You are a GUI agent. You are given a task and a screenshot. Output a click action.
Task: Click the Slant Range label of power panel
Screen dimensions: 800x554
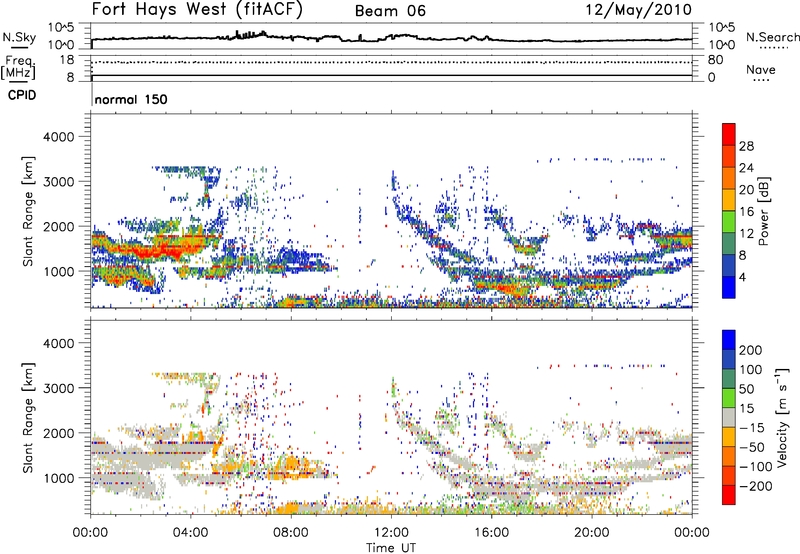28,211
